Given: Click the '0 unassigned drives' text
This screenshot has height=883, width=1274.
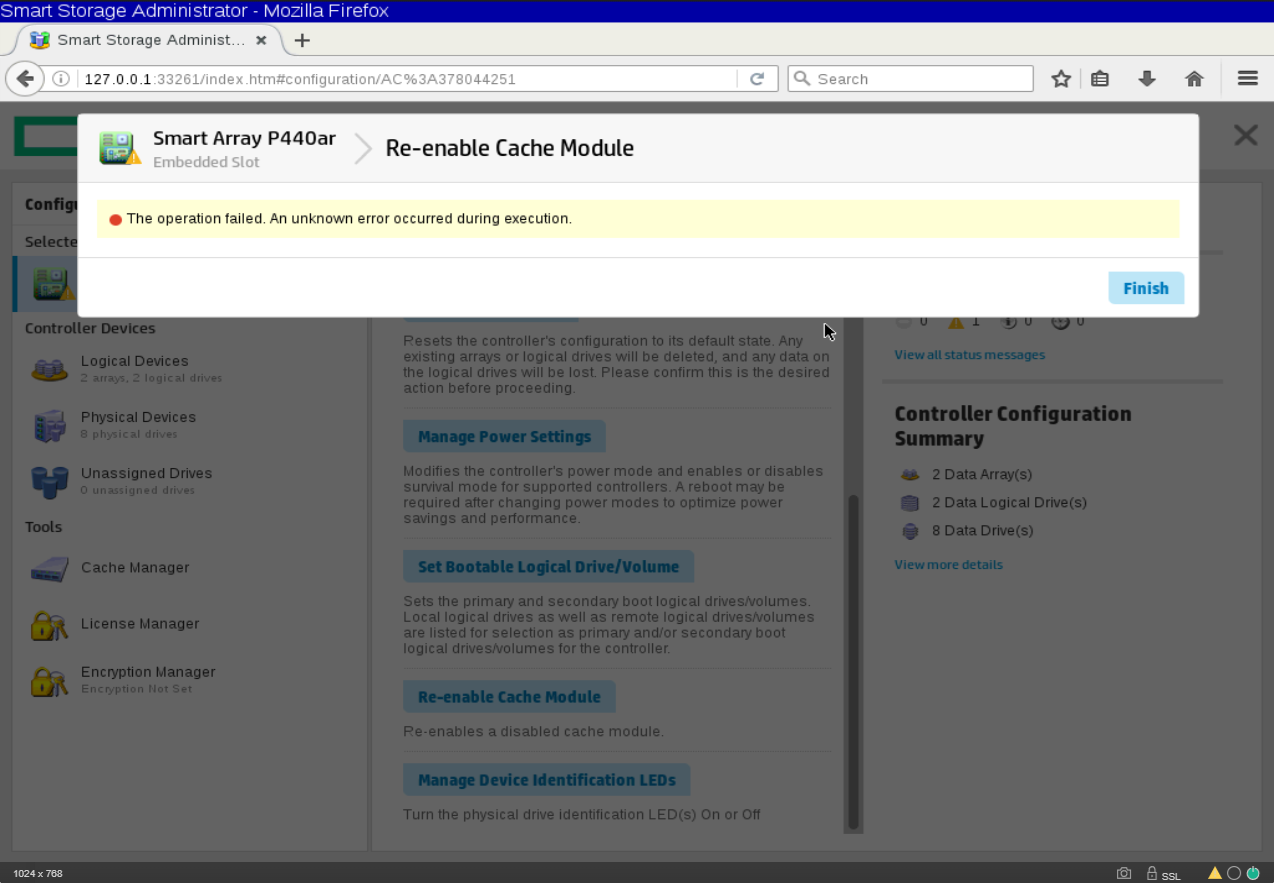Looking at the screenshot, I should point(138,490).
